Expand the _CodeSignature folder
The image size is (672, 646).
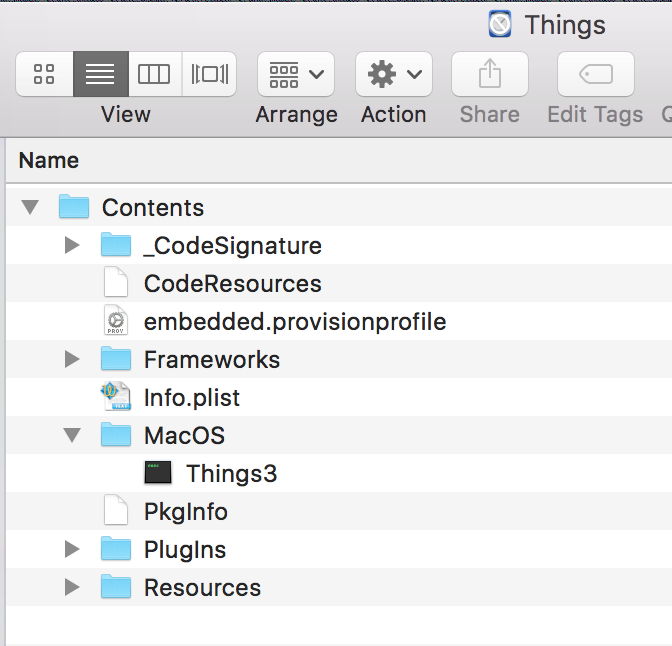coord(72,246)
